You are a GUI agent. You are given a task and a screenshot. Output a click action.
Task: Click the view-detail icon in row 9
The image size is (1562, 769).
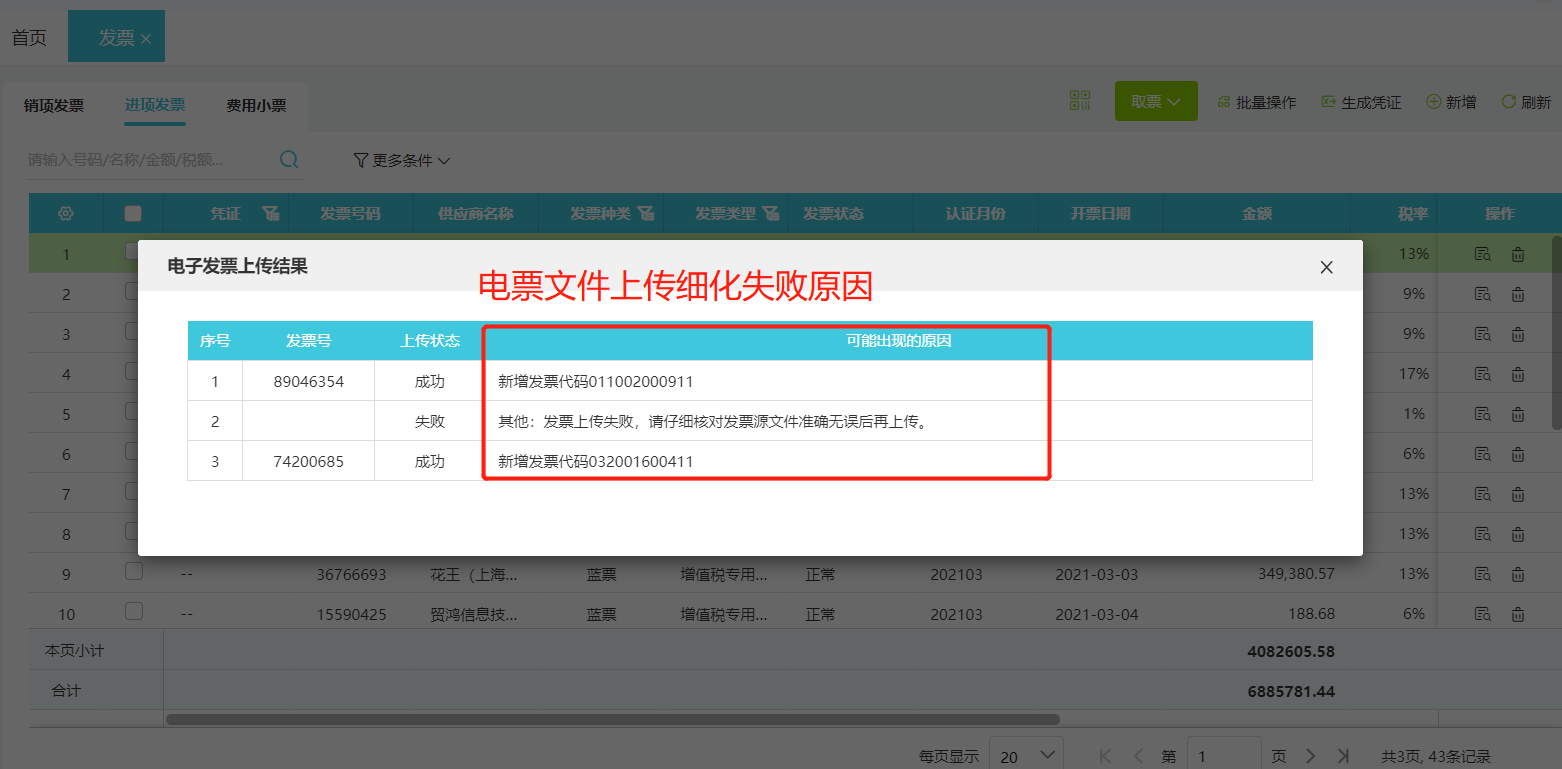(x=1483, y=574)
